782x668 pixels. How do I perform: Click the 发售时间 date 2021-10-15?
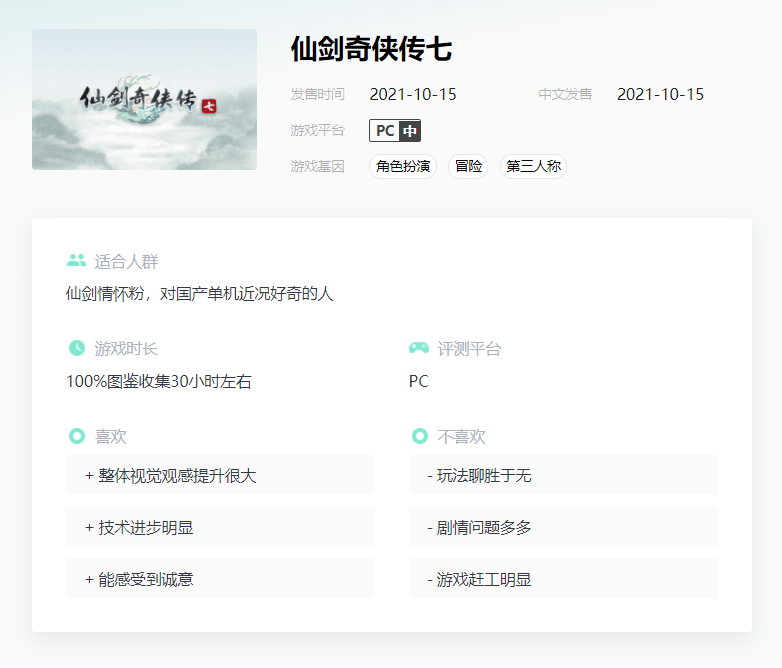click(x=413, y=94)
